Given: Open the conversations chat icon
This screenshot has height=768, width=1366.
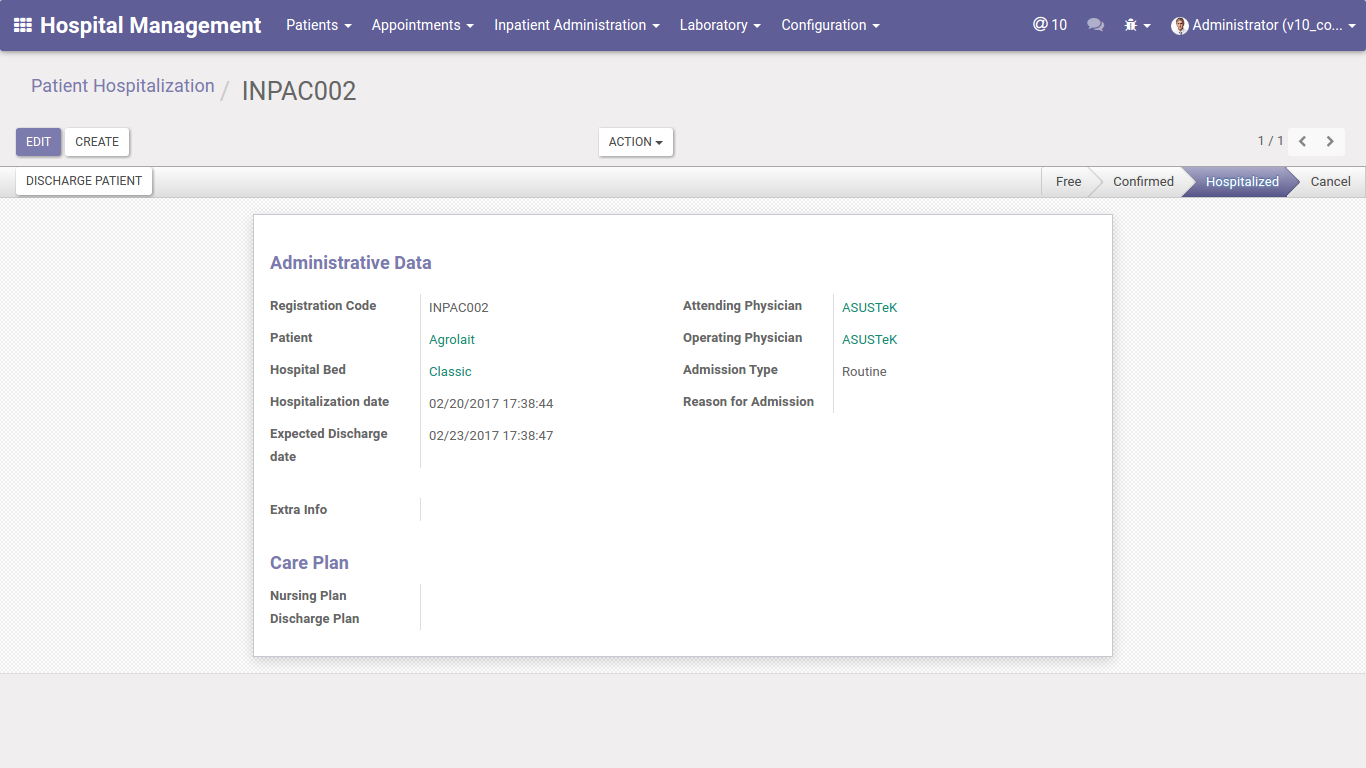Looking at the screenshot, I should [x=1096, y=25].
